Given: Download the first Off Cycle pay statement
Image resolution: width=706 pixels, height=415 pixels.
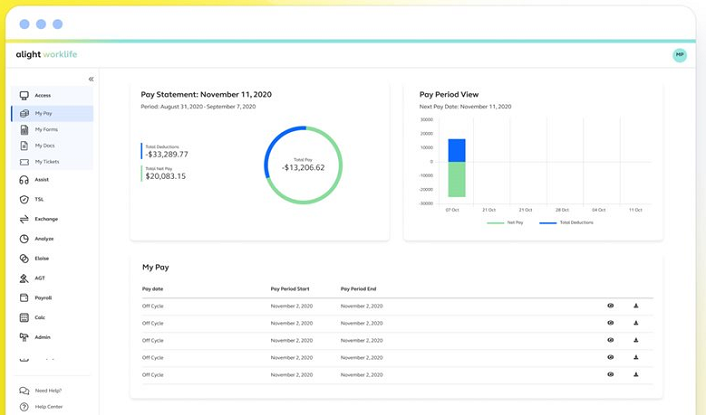Looking at the screenshot, I should [x=636, y=306].
